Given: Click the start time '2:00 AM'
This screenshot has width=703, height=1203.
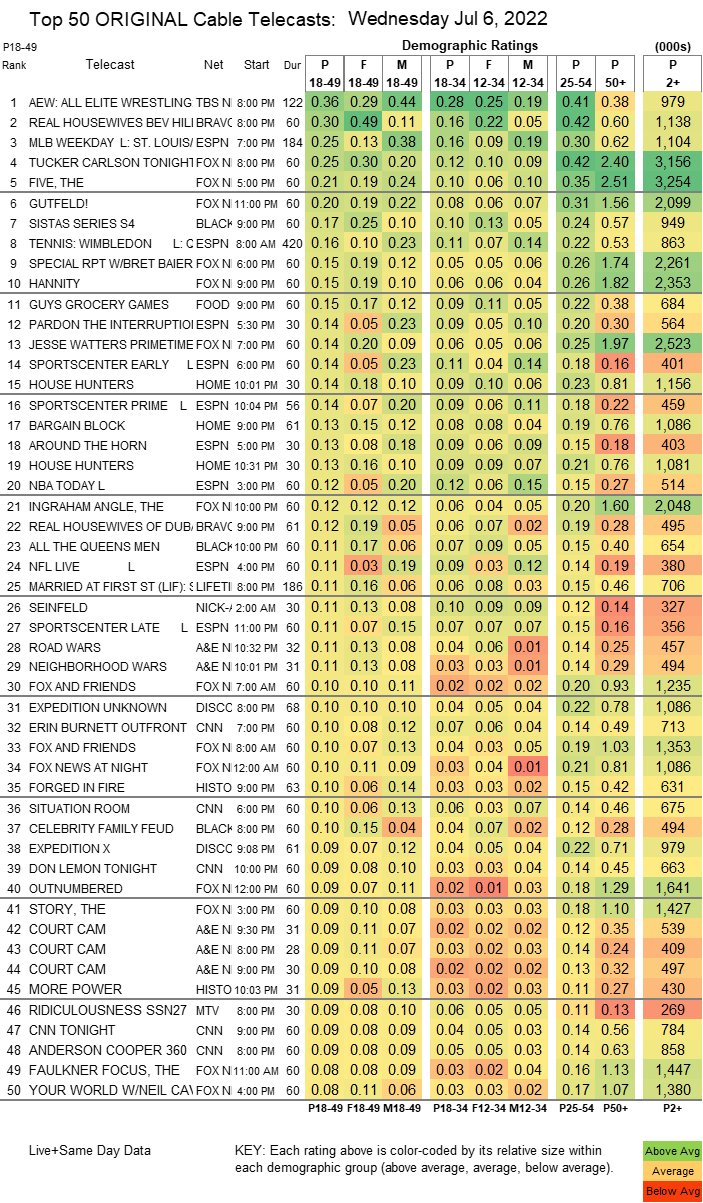Looking at the screenshot, I should pyautogui.click(x=257, y=608).
